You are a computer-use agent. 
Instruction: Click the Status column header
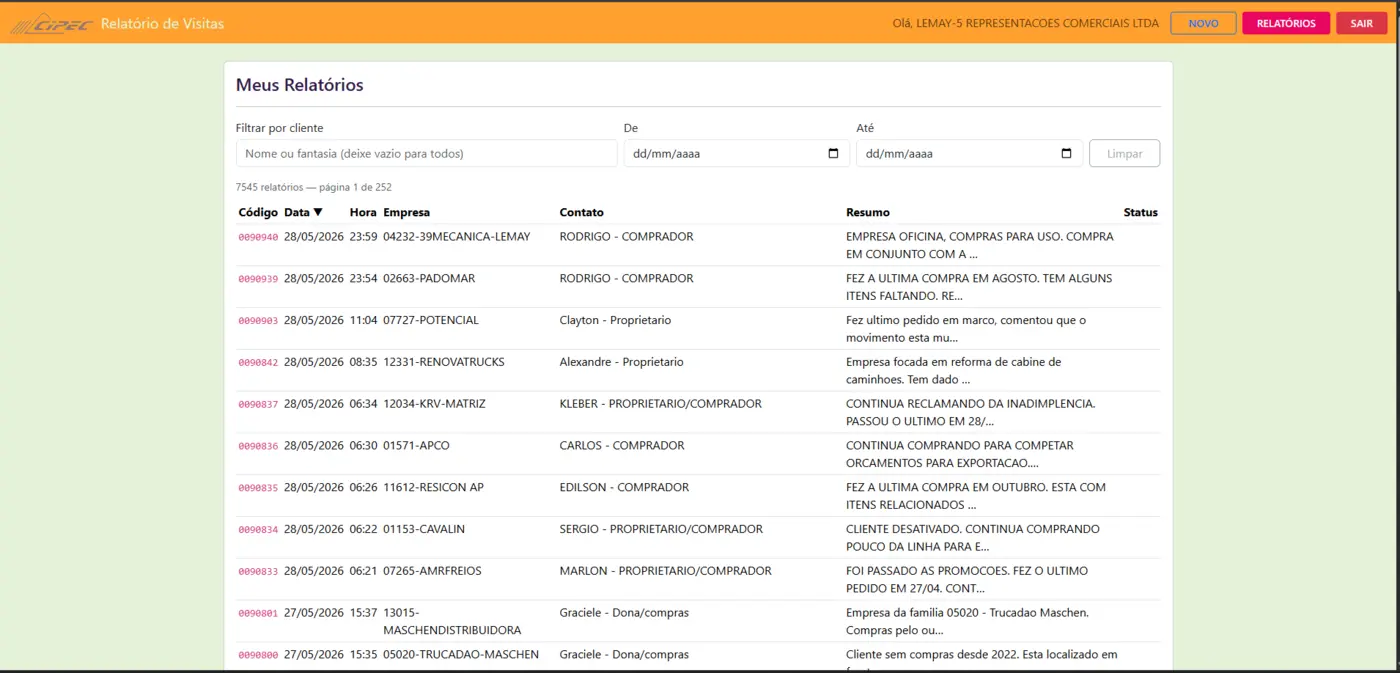click(x=1140, y=212)
